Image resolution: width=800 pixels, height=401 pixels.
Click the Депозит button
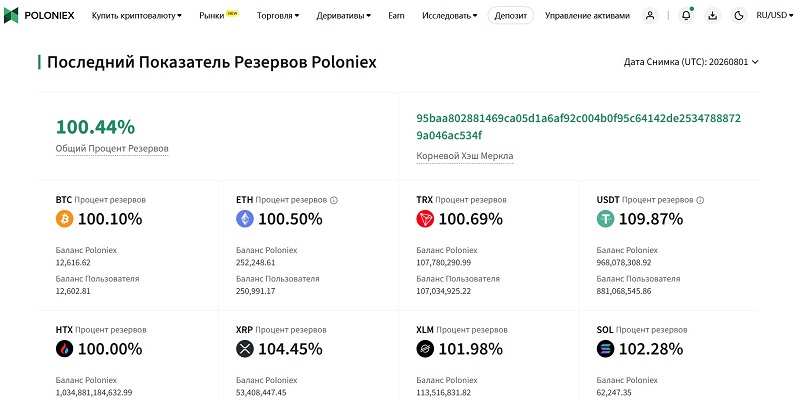[511, 15]
